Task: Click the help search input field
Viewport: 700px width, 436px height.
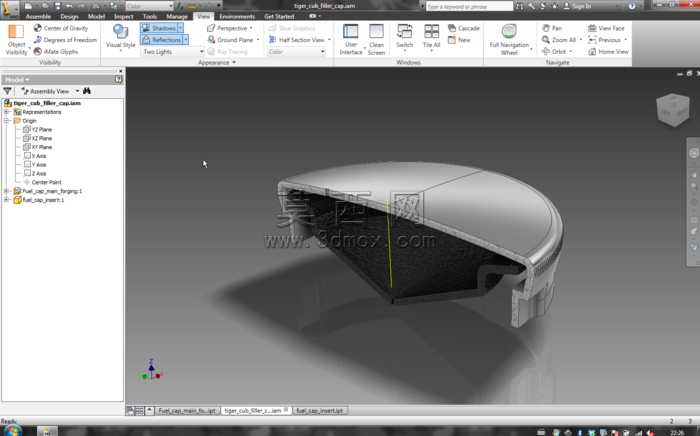Action: tap(469, 6)
